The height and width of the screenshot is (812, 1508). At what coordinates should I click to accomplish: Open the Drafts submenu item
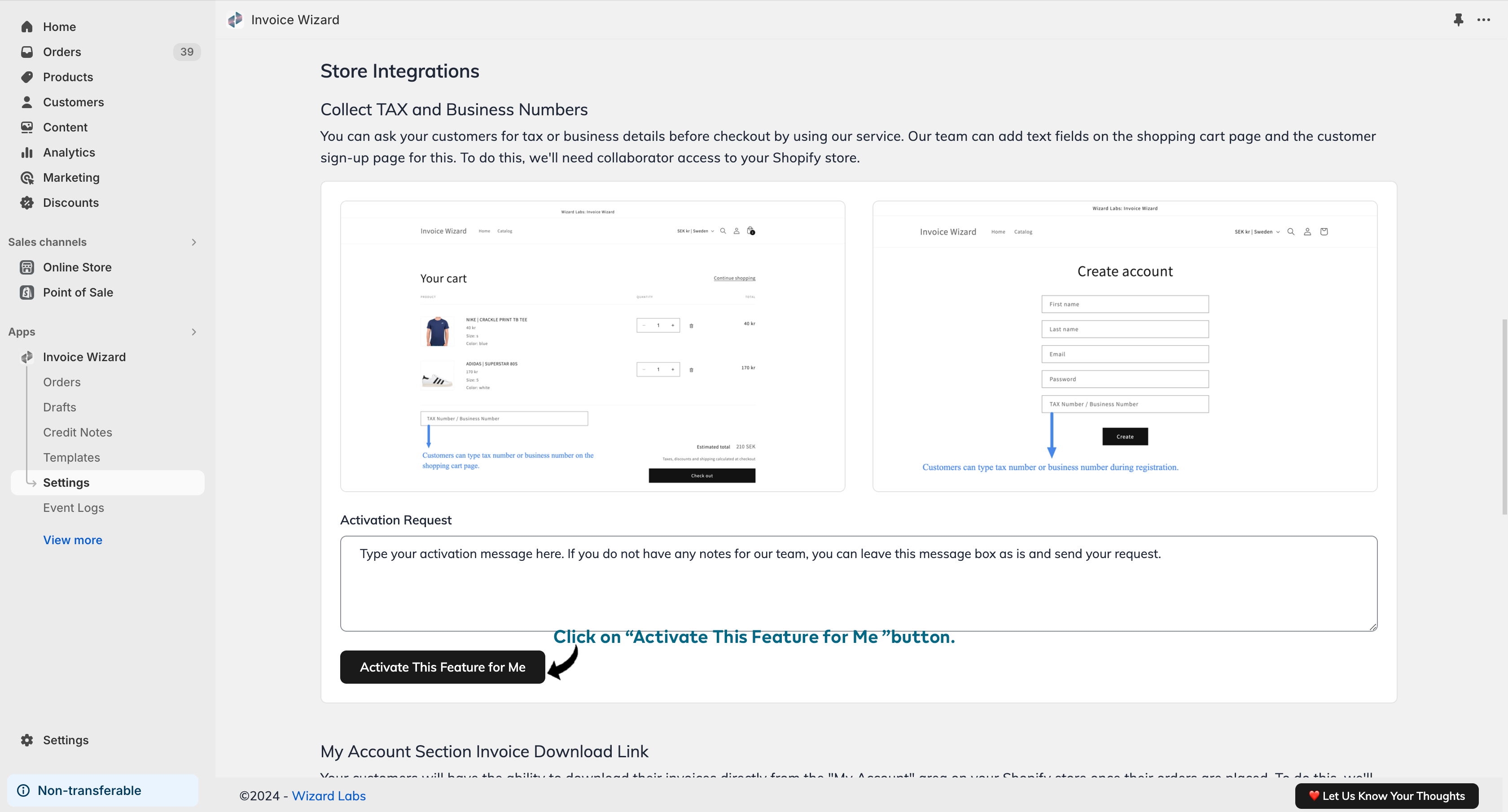(x=60, y=407)
